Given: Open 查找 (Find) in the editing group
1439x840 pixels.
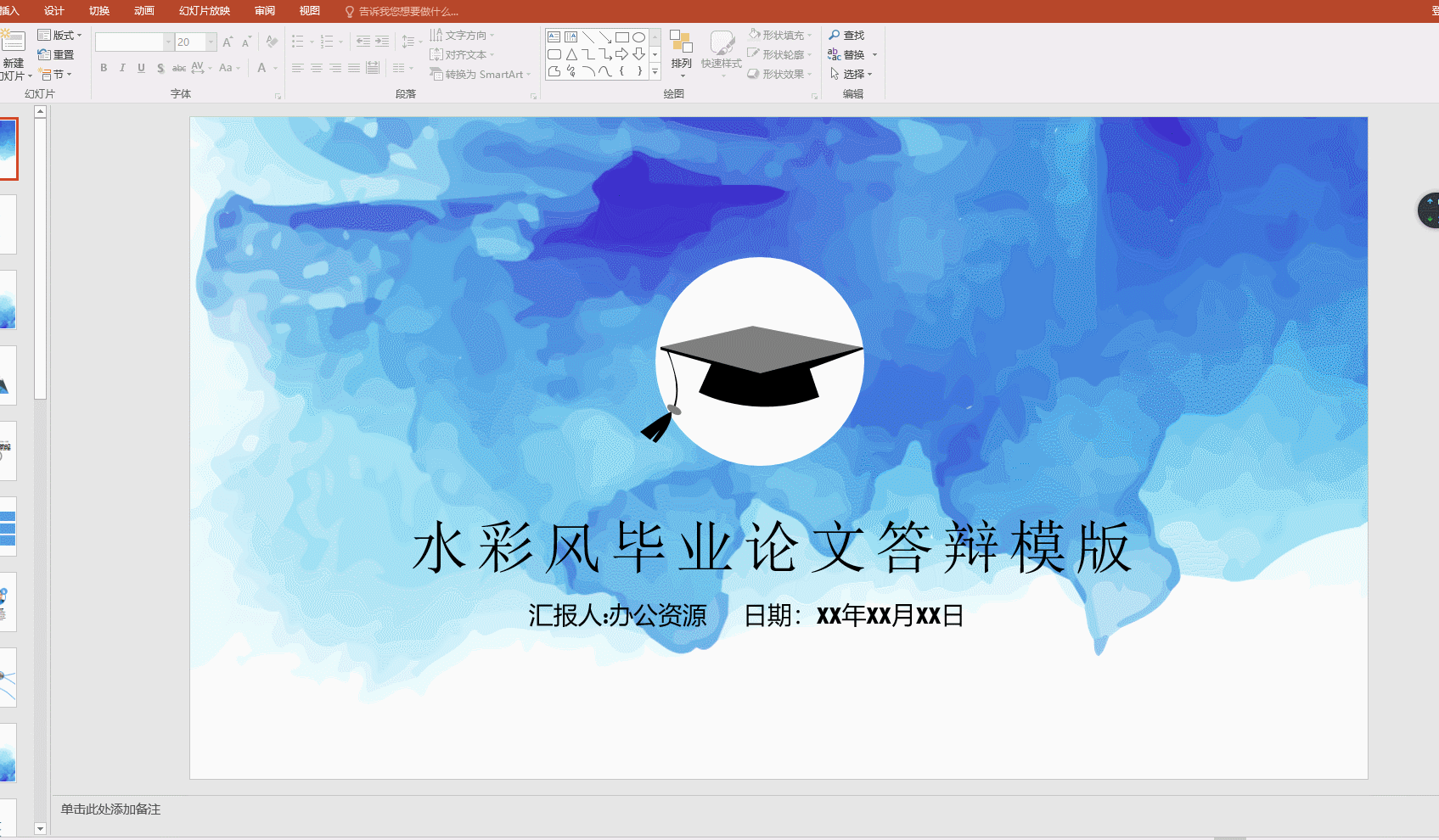Looking at the screenshot, I should [850, 35].
